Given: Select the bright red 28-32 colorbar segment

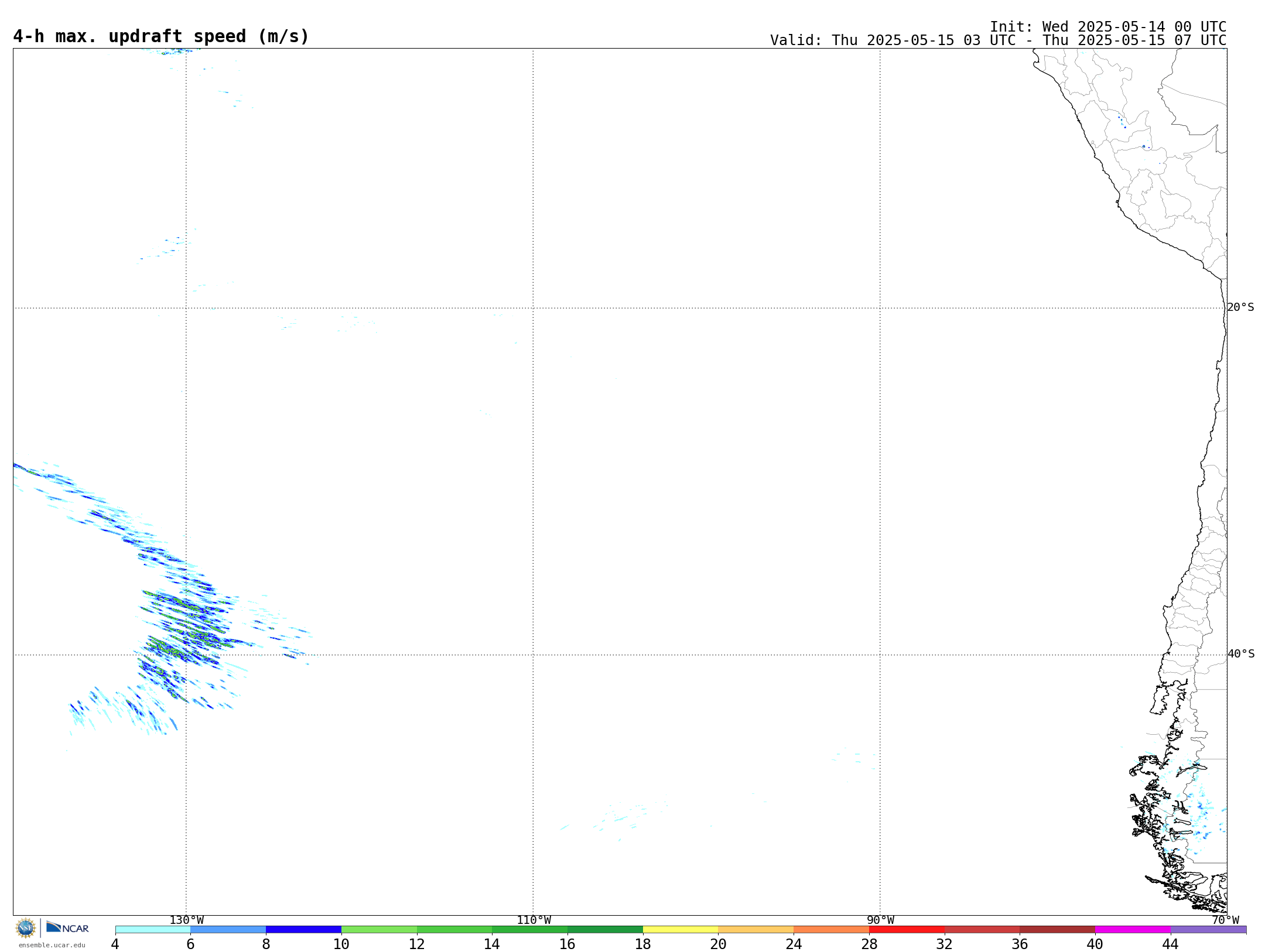Looking at the screenshot, I should coord(907,930).
